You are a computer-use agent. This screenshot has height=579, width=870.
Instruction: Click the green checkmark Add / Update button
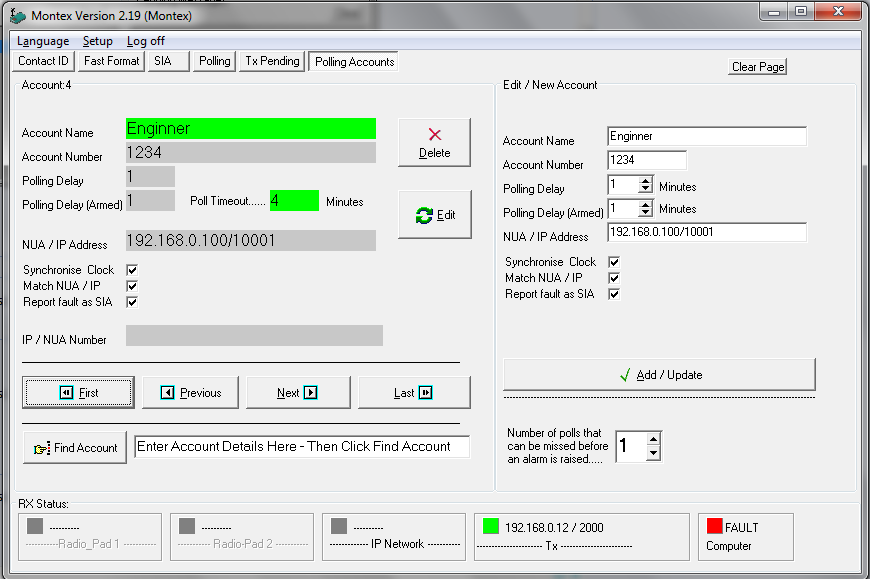pyautogui.click(x=659, y=375)
